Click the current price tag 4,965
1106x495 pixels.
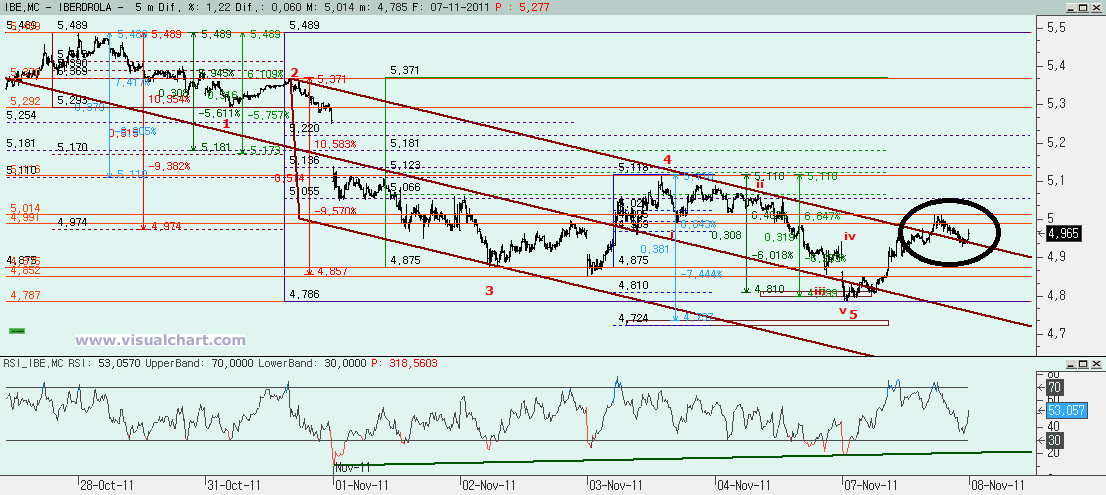[1063, 233]
